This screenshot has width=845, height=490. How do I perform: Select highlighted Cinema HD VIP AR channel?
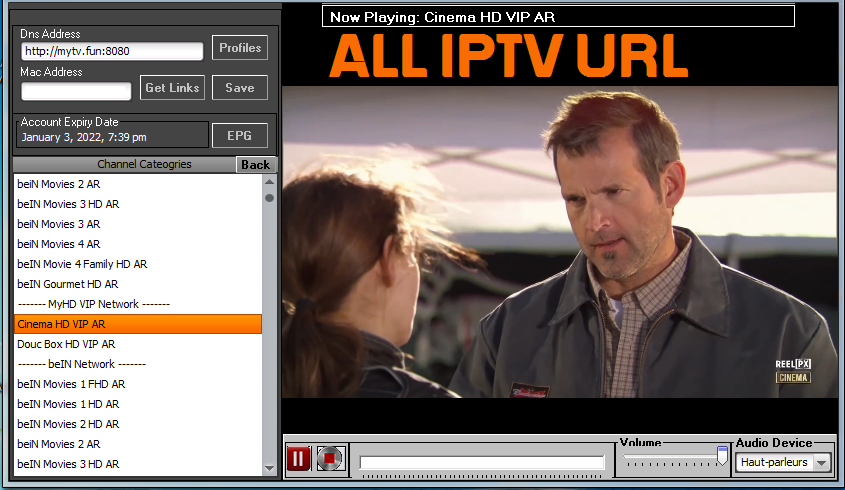(138, 324)
